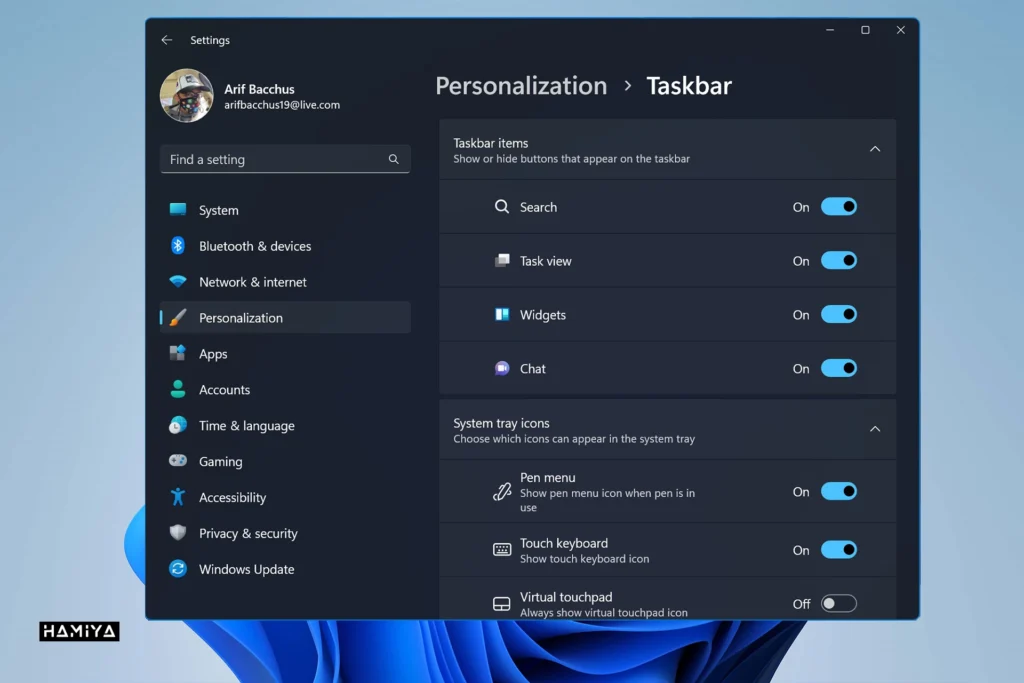Select Apps in the sidebar

(x=285, y=353)
